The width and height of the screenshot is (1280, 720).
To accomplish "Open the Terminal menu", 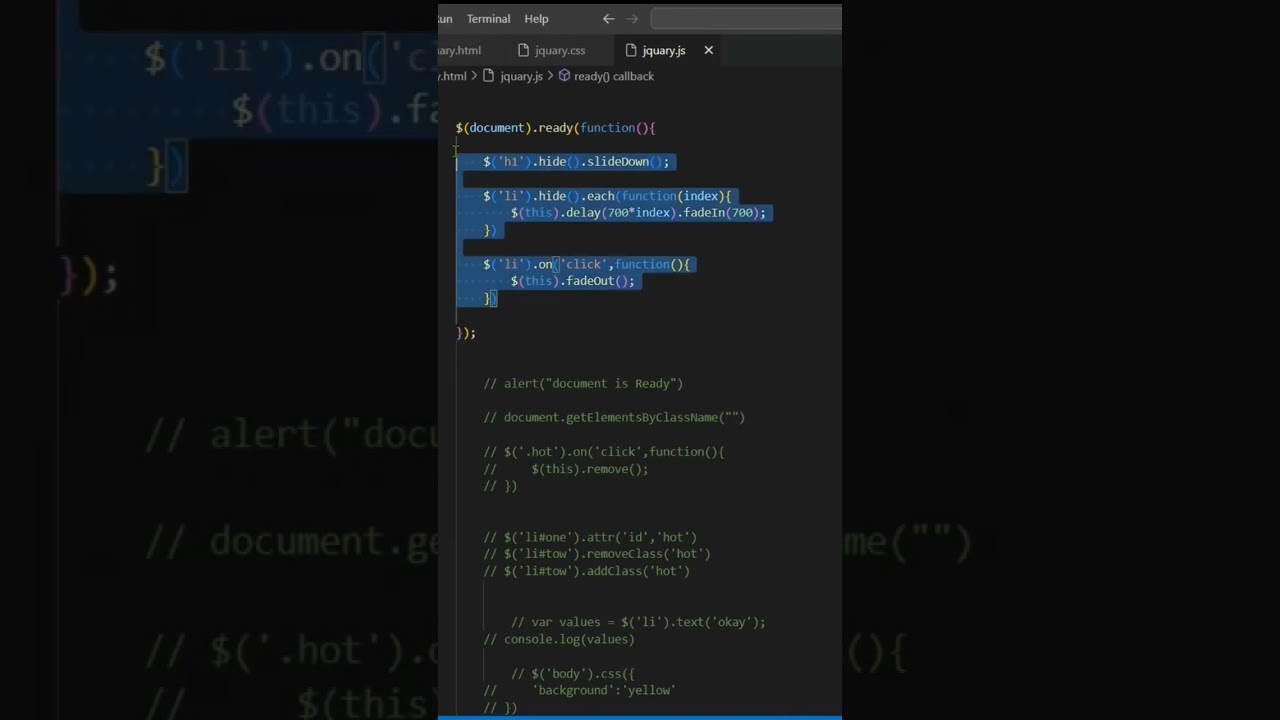I will [x=488, y=19].
